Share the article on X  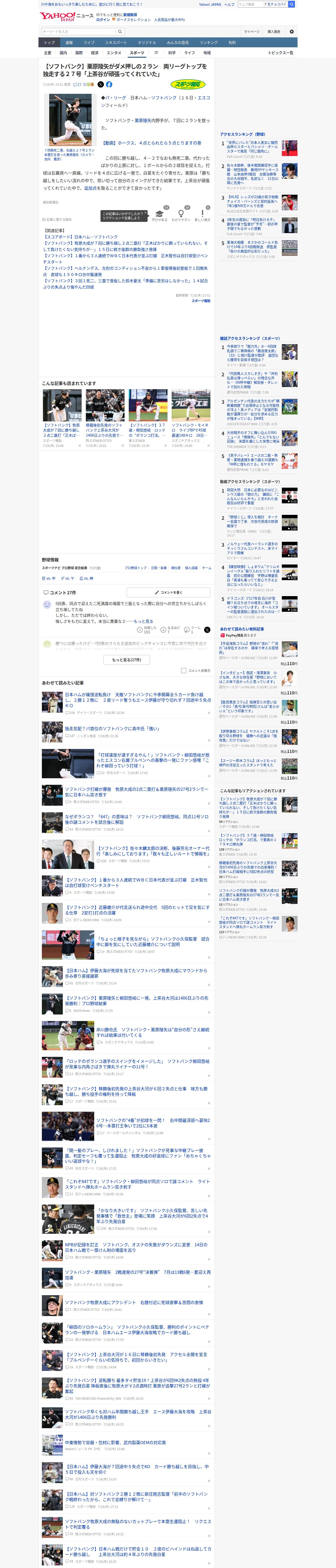click(x=101, y=85)
